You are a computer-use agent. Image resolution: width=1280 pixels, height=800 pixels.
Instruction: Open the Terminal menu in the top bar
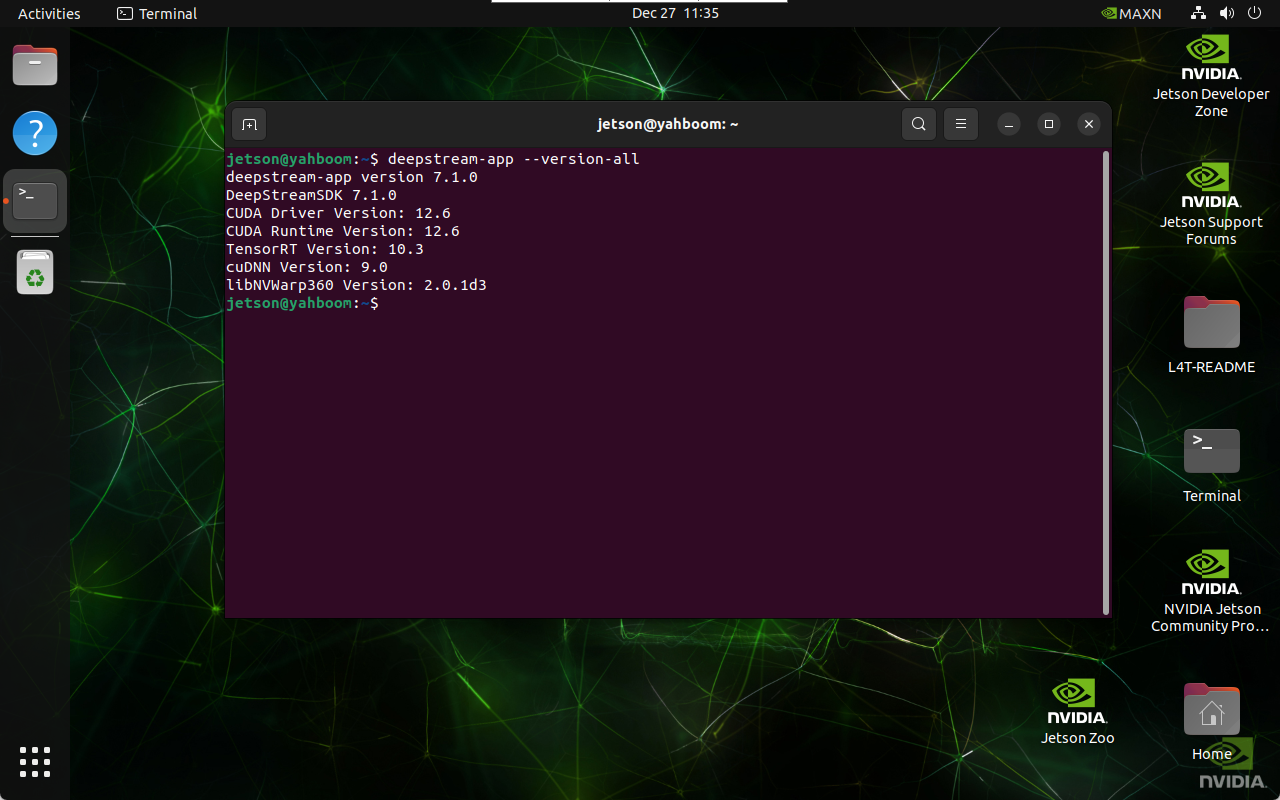coord(156,13)
